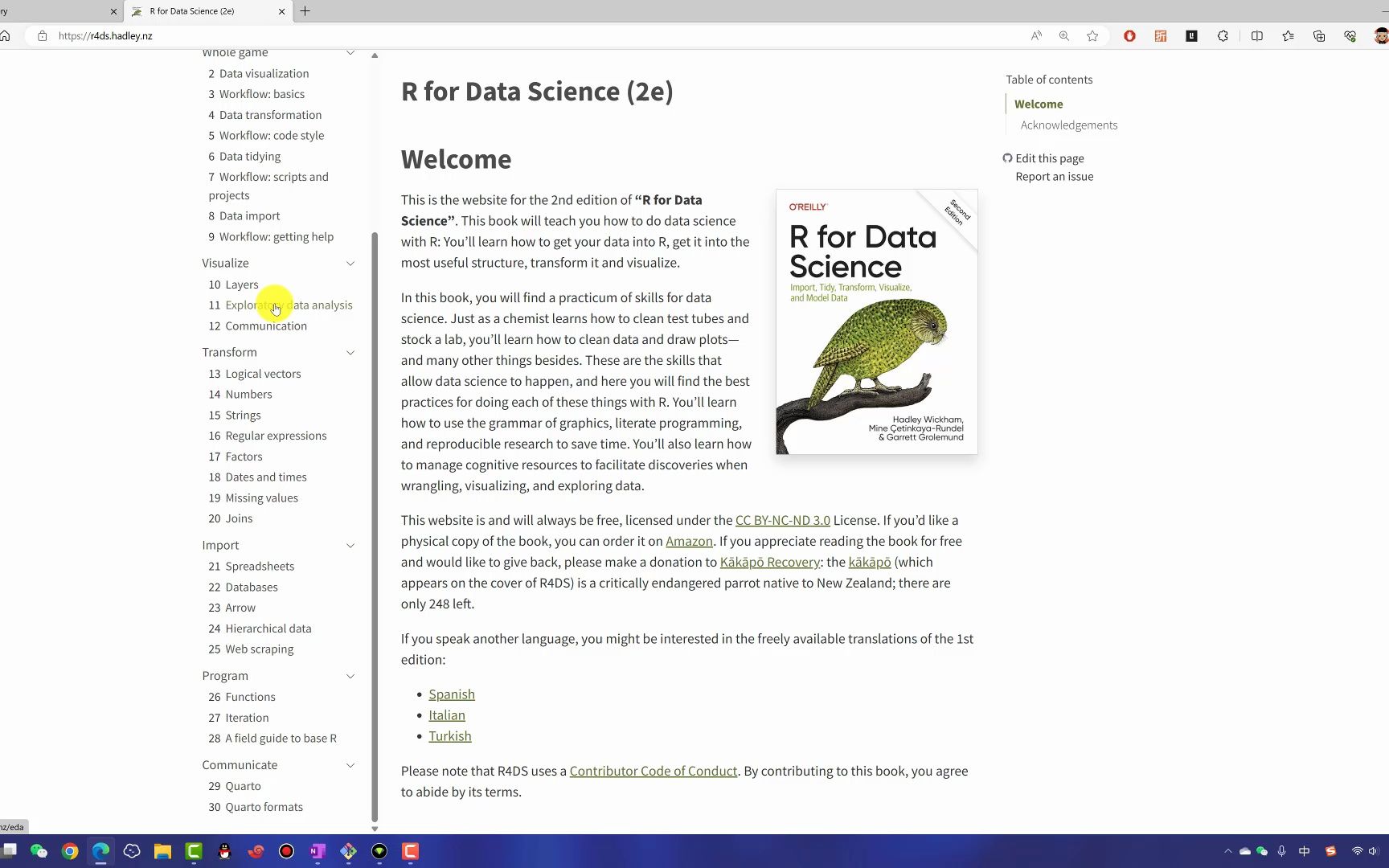1389x868 pixels.
Task: Open chapter 13 Logical vectors
Action: [255, 374]
